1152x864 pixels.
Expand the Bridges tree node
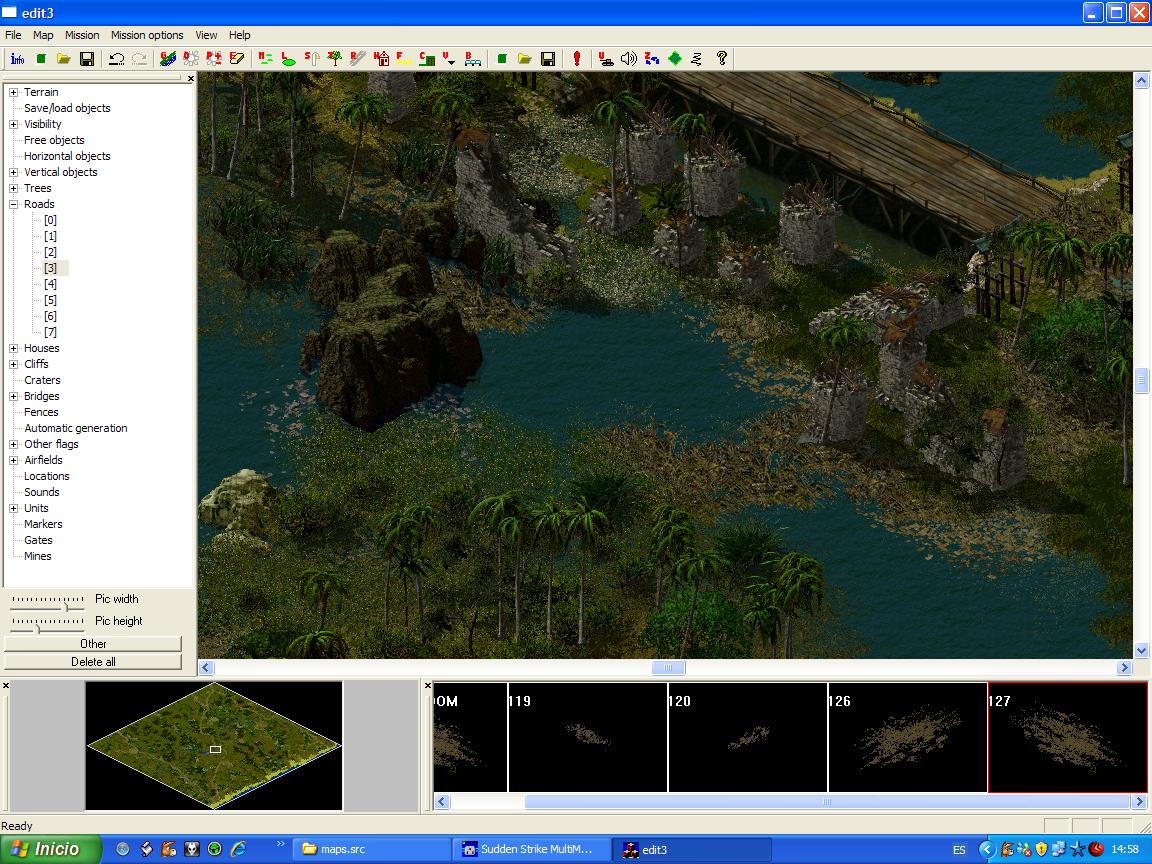13,397
